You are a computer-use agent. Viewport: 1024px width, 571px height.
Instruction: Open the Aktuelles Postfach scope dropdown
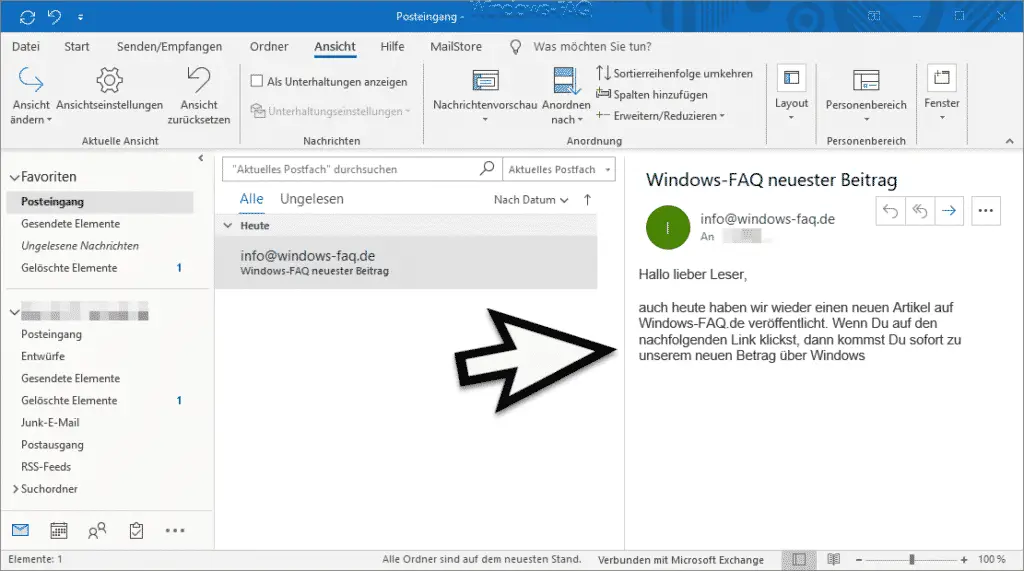560,169
